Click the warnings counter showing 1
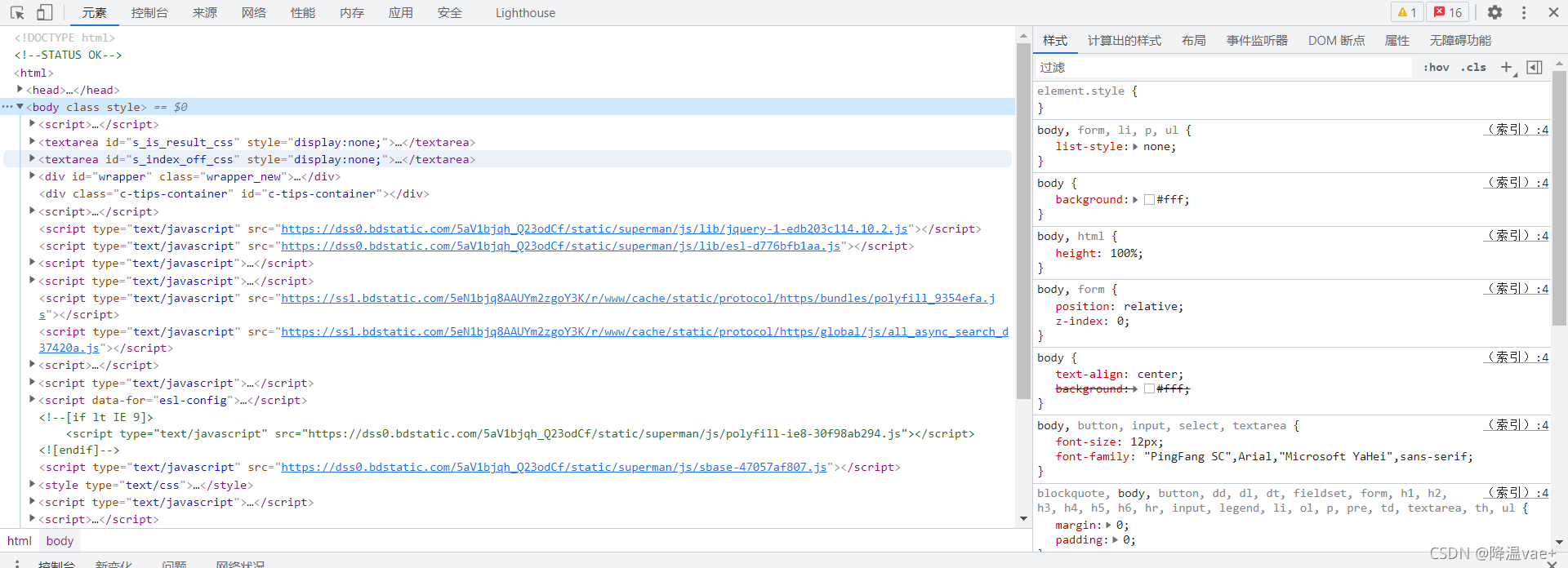Viewport: 1568px width, 568px height. pyautogui.click(x=1407, y=12)
